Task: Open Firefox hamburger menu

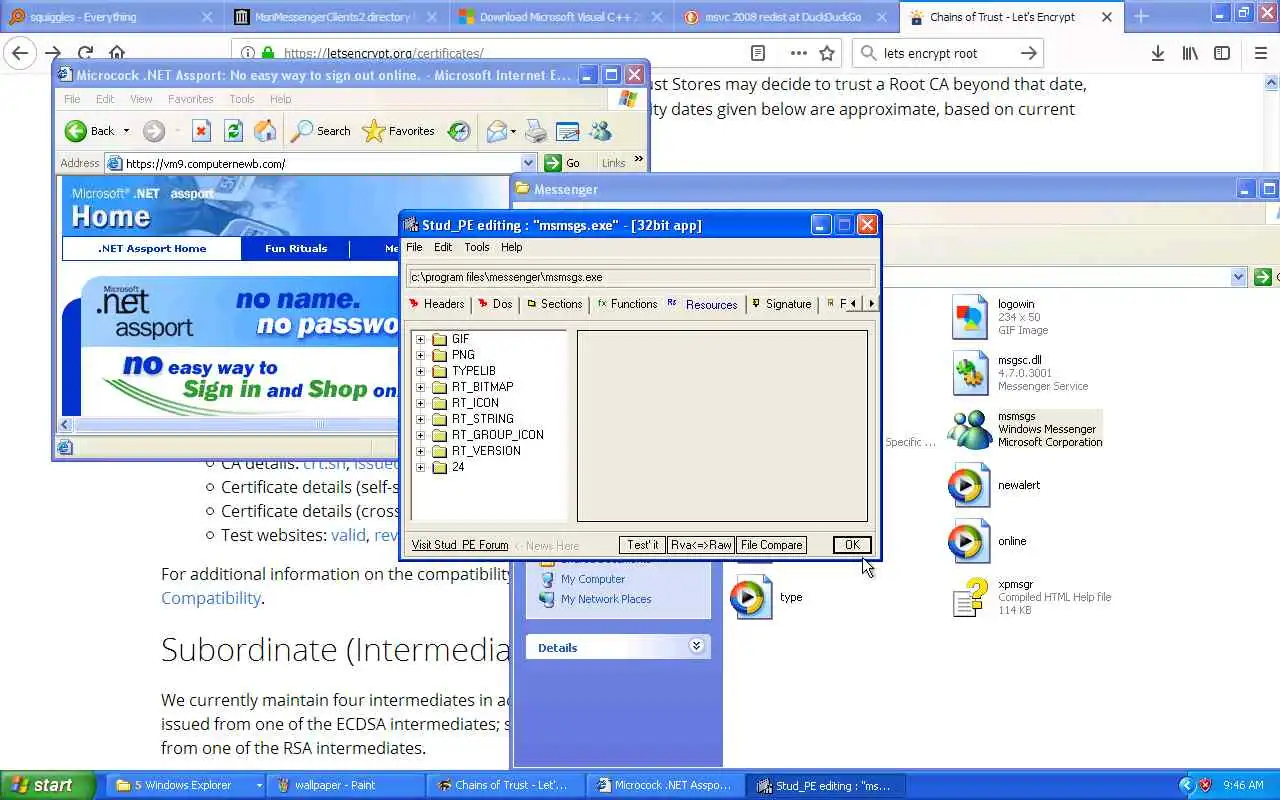Action: (1260, 54)
